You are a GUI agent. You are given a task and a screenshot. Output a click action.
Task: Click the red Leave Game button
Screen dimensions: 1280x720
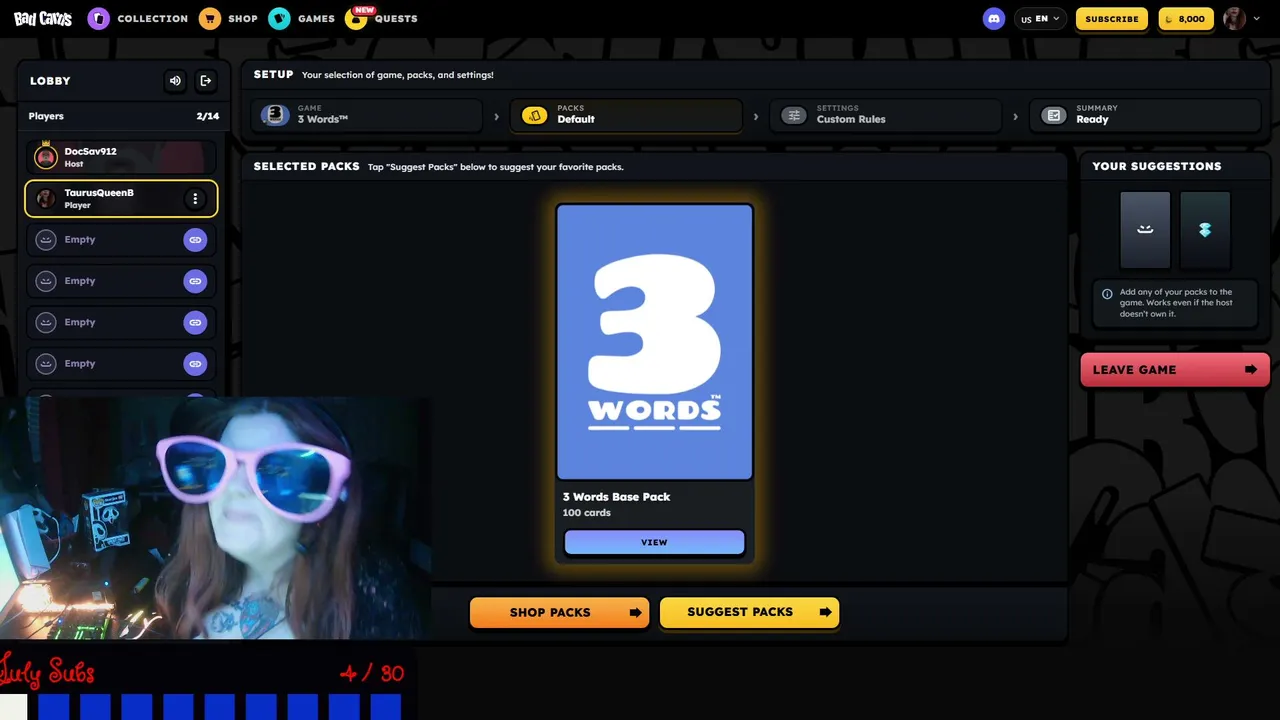(1175, 369)
